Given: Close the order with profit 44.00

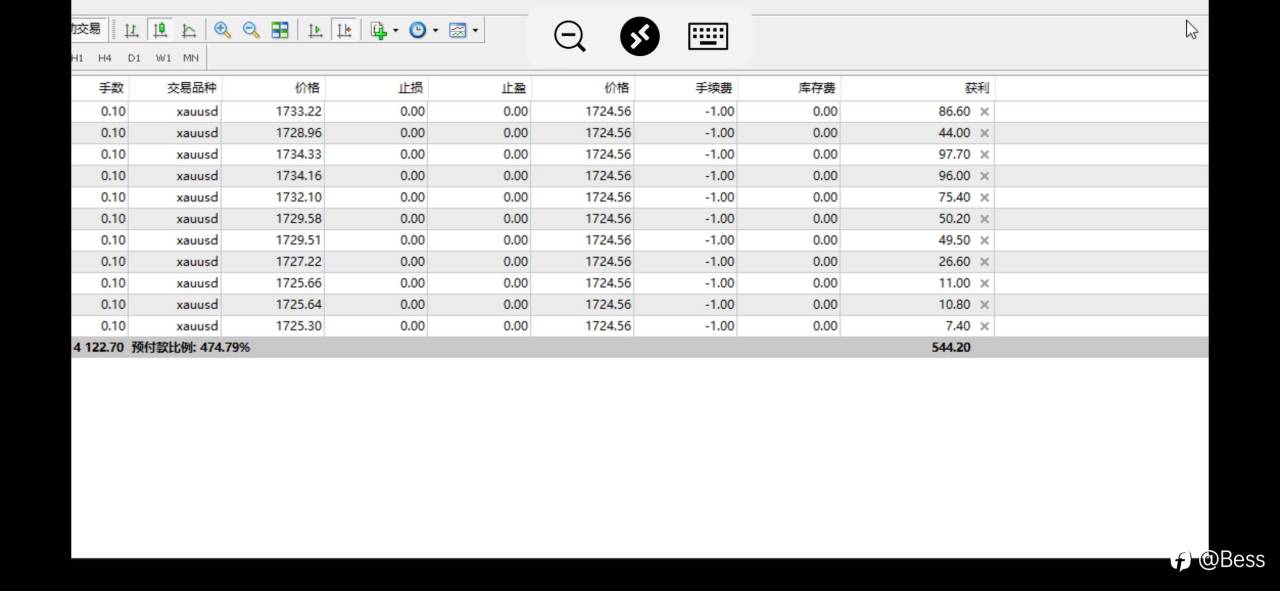Looking at the screenshot, I should click(x=984, y=133).
